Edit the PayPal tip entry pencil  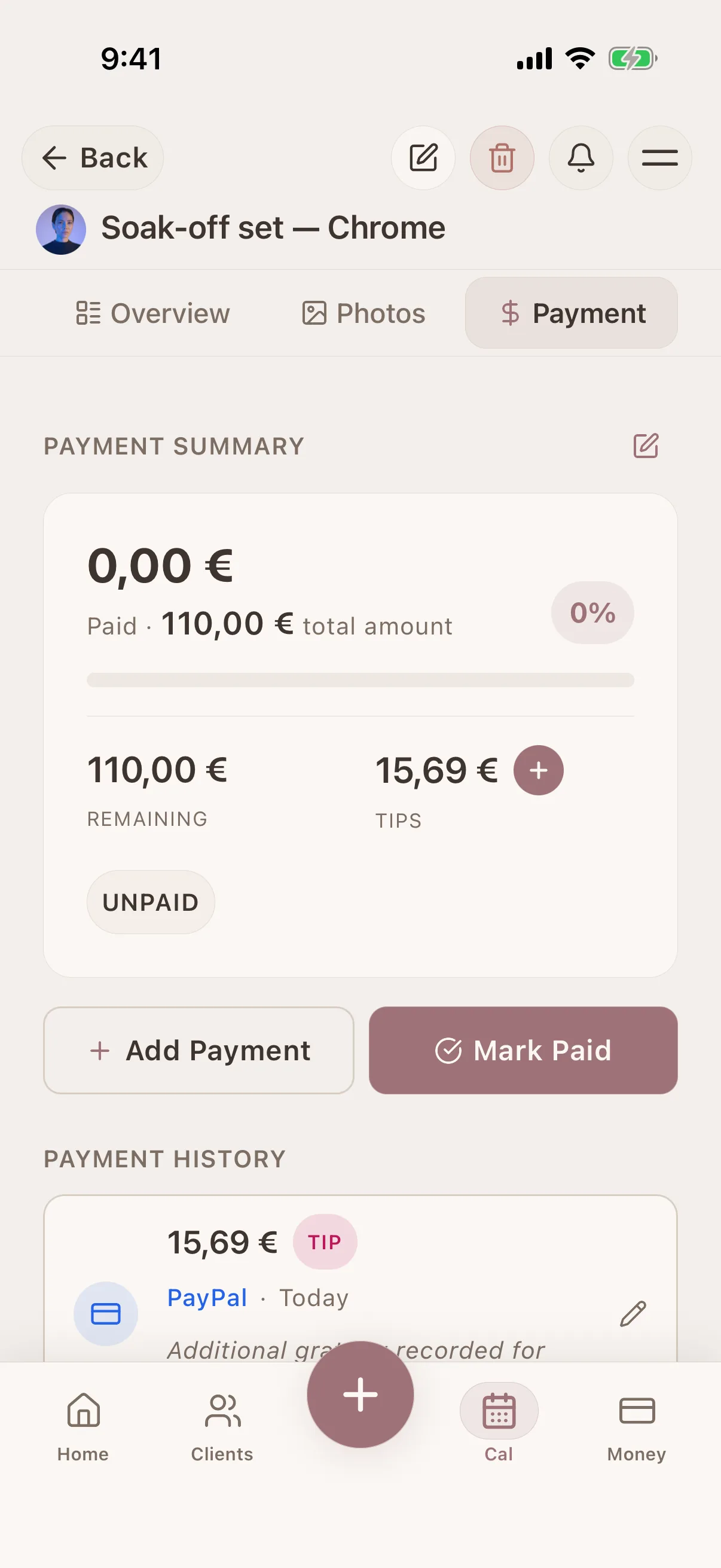pos(633,1314)
